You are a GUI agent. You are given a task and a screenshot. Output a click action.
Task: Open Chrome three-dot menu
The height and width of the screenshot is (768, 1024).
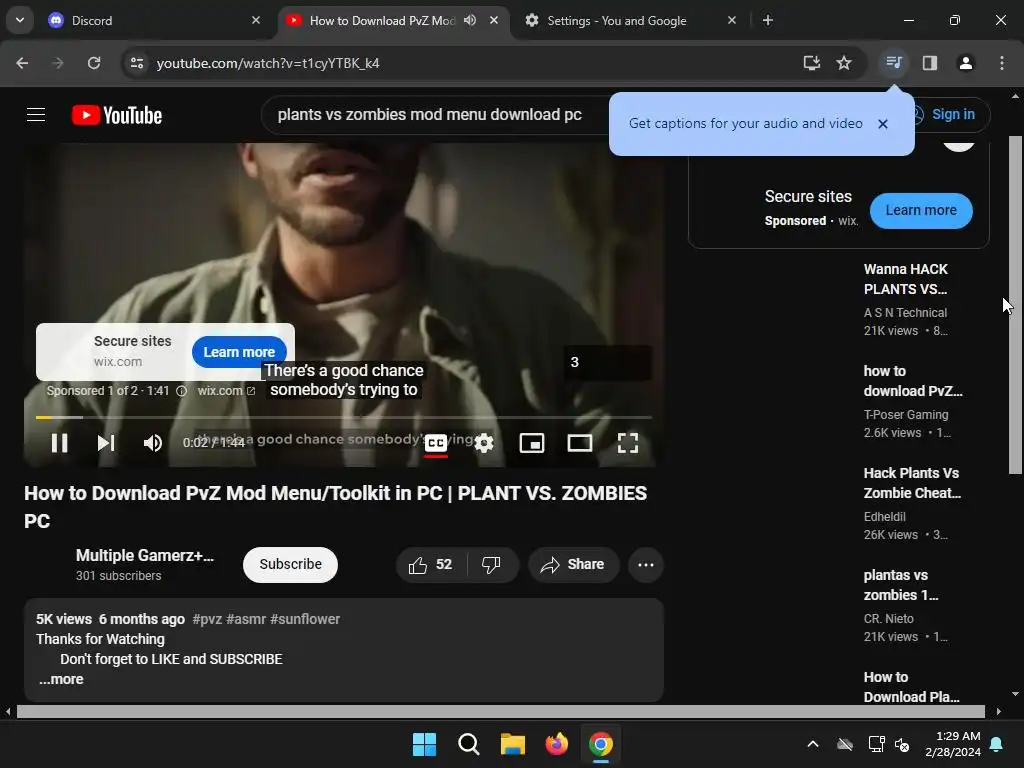[1002, 63]
